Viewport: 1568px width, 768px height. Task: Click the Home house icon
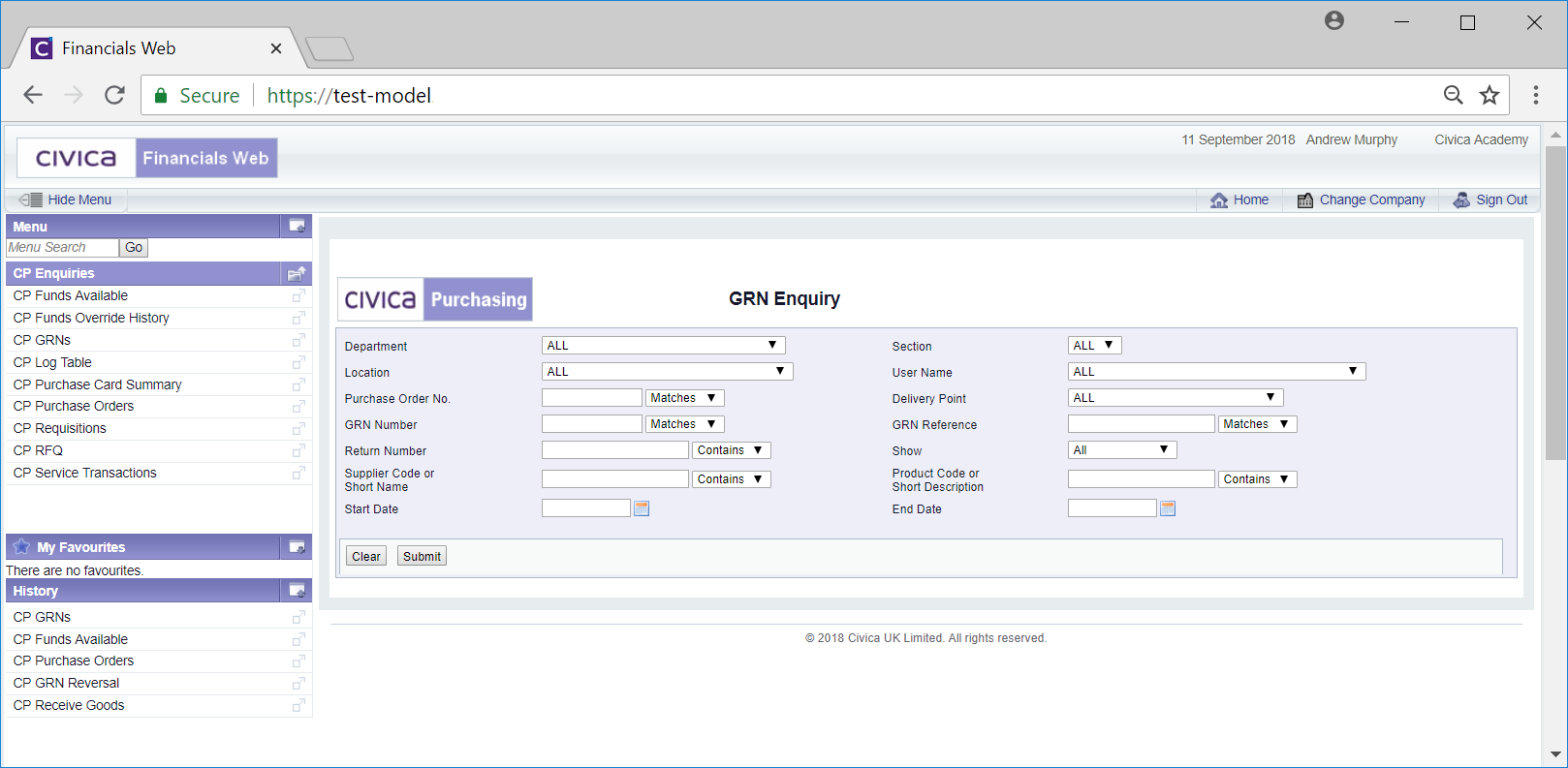click(1219, 200)
